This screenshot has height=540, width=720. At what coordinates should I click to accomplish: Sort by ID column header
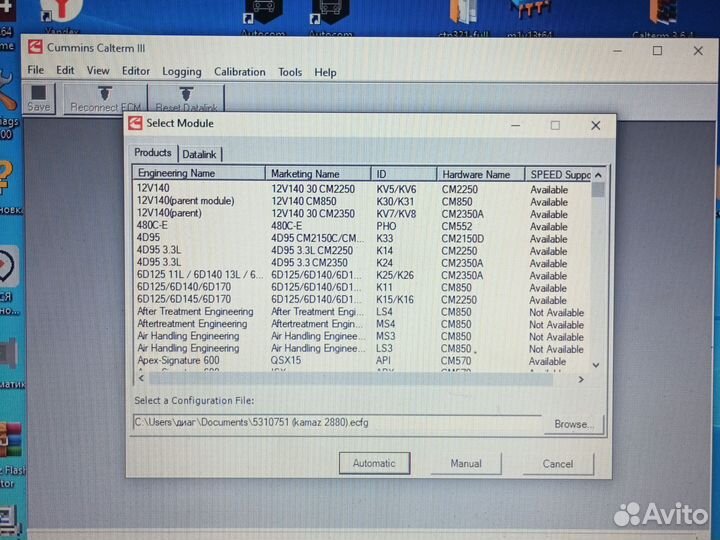click(404, 174)
